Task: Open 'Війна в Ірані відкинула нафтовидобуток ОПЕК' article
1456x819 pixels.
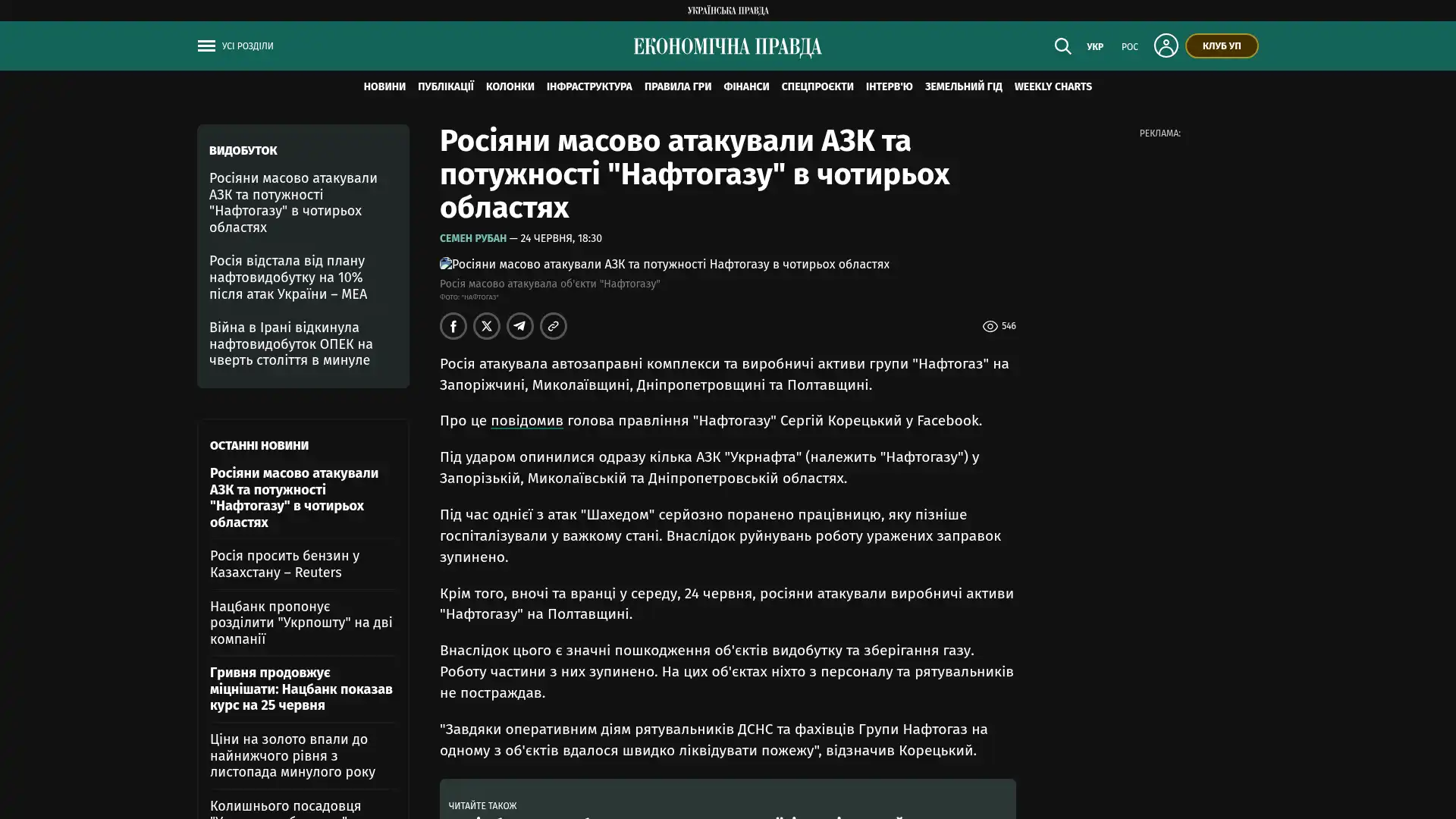Action: point(291,344)
